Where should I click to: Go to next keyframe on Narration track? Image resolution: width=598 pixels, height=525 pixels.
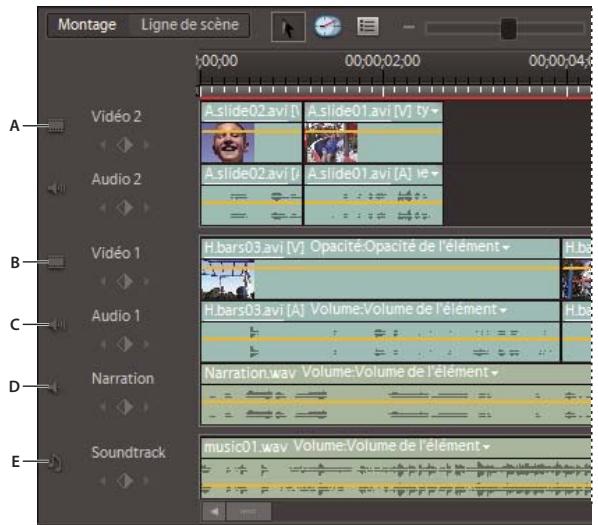[x=146, y=407]
